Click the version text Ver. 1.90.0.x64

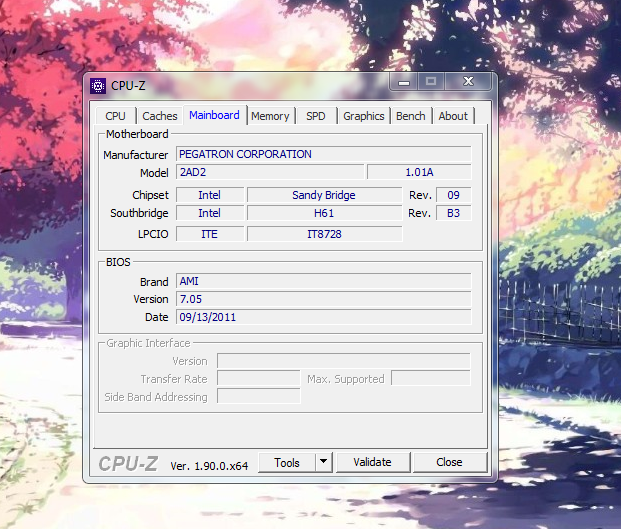click(x=209, y=466)
